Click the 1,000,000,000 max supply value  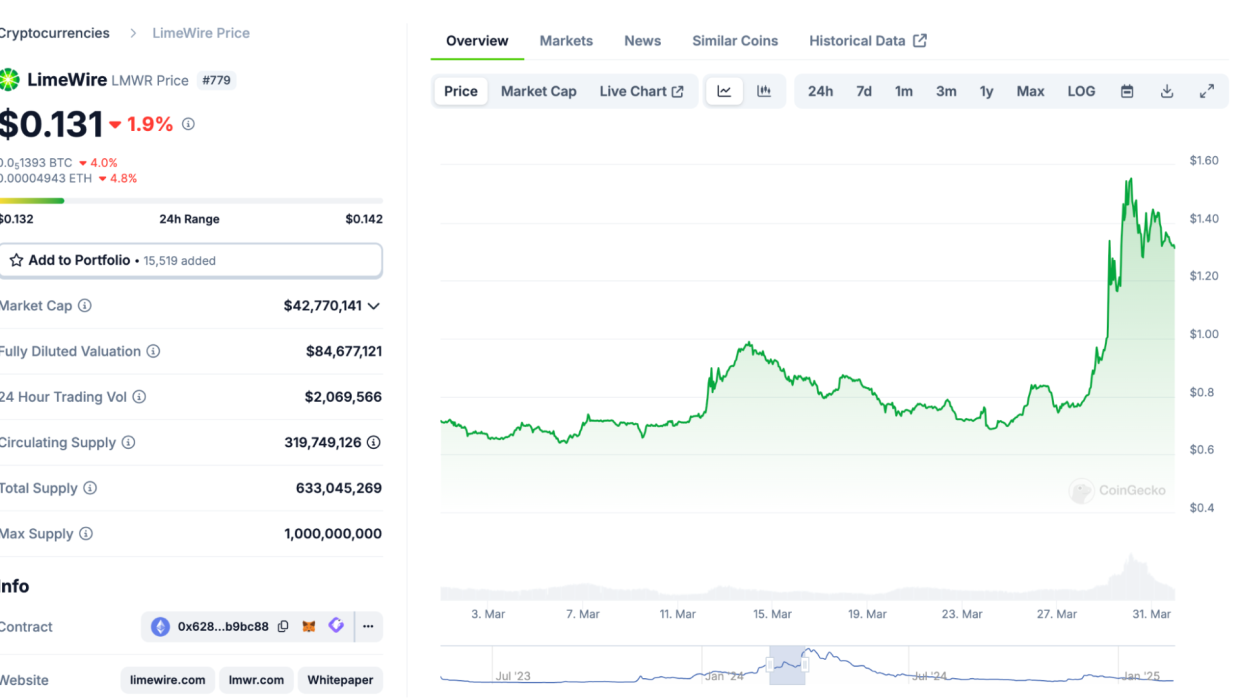333,534
